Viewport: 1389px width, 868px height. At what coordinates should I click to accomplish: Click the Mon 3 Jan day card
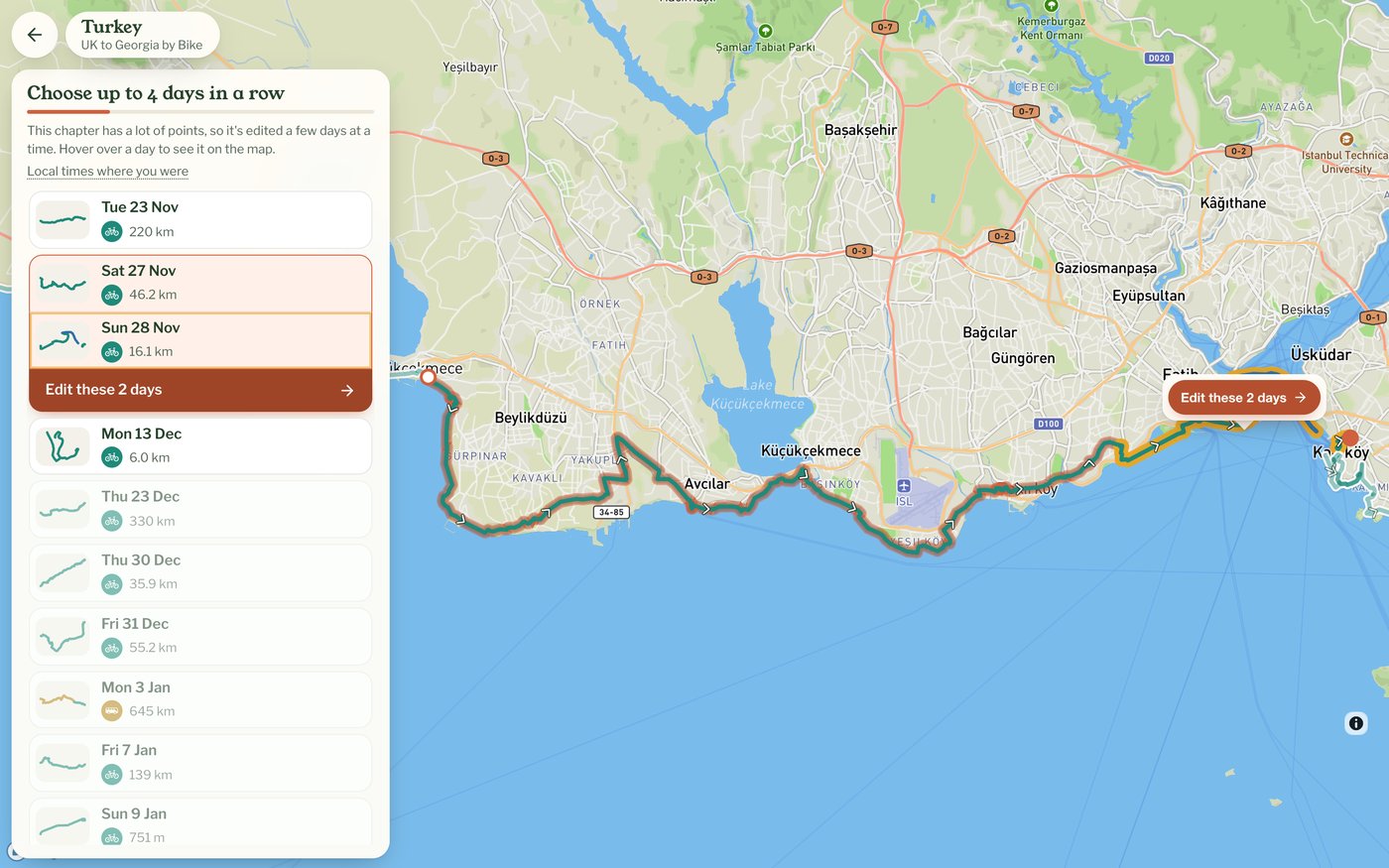[x=200, y=700]
